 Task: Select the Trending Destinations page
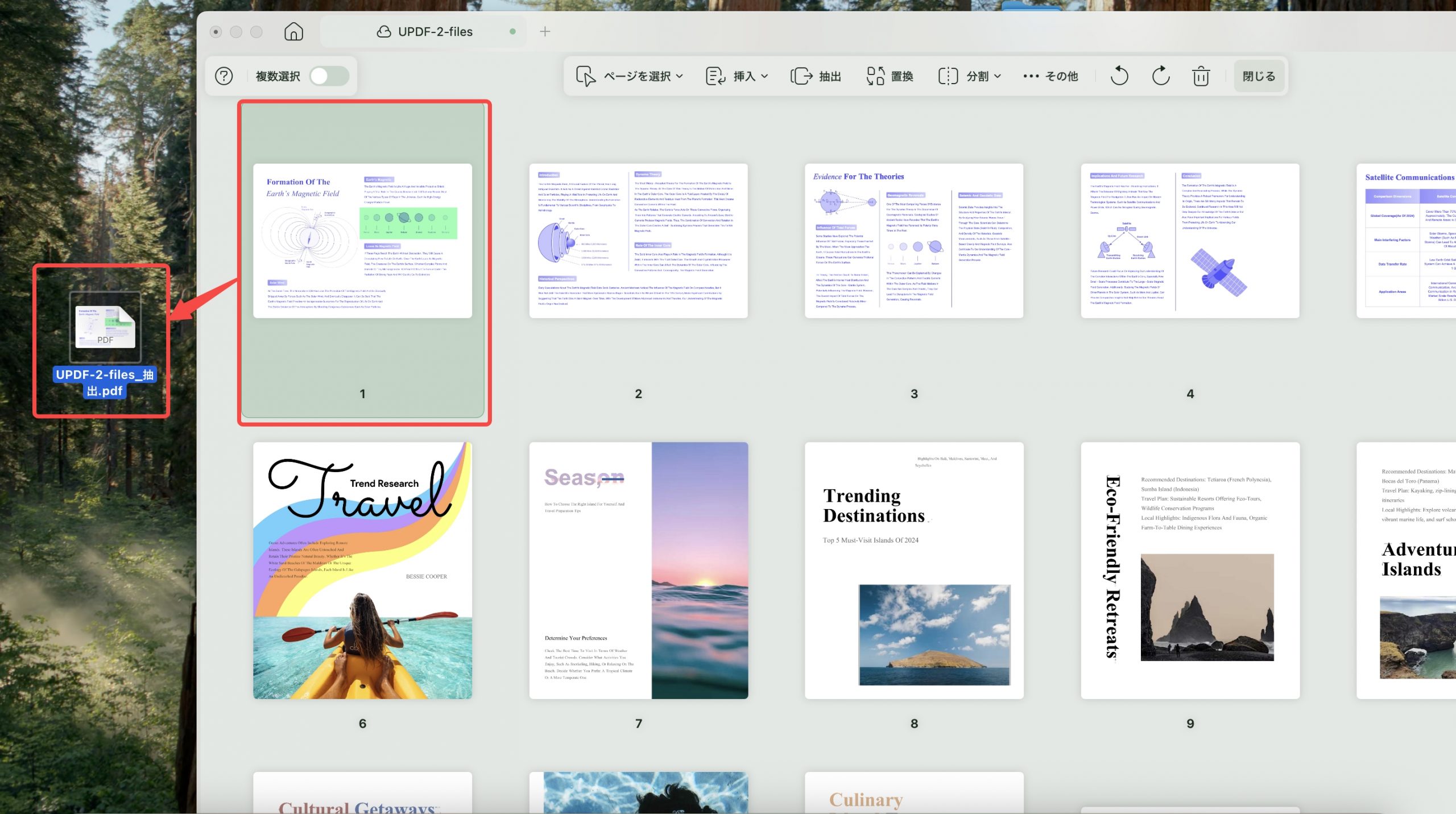pos(914,571)
